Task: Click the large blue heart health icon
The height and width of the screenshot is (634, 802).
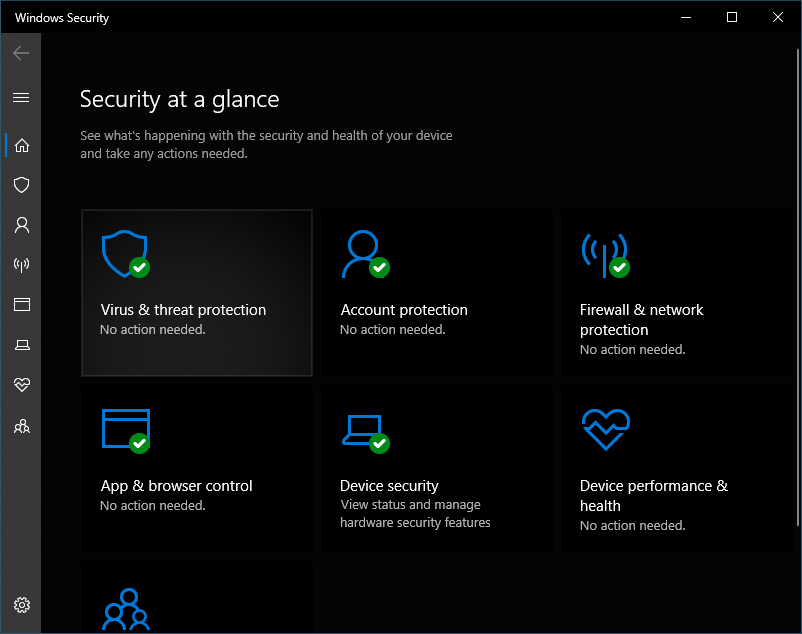Action: tap(605, 430)
